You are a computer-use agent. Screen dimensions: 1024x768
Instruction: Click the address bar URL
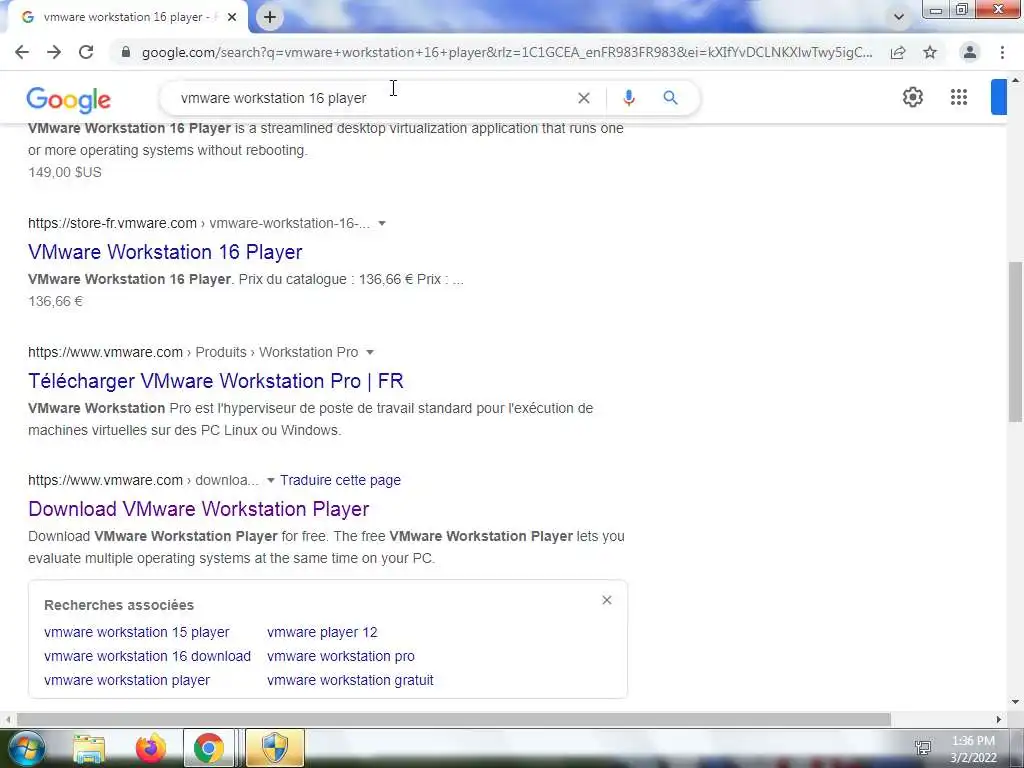(x=507, y=52)
